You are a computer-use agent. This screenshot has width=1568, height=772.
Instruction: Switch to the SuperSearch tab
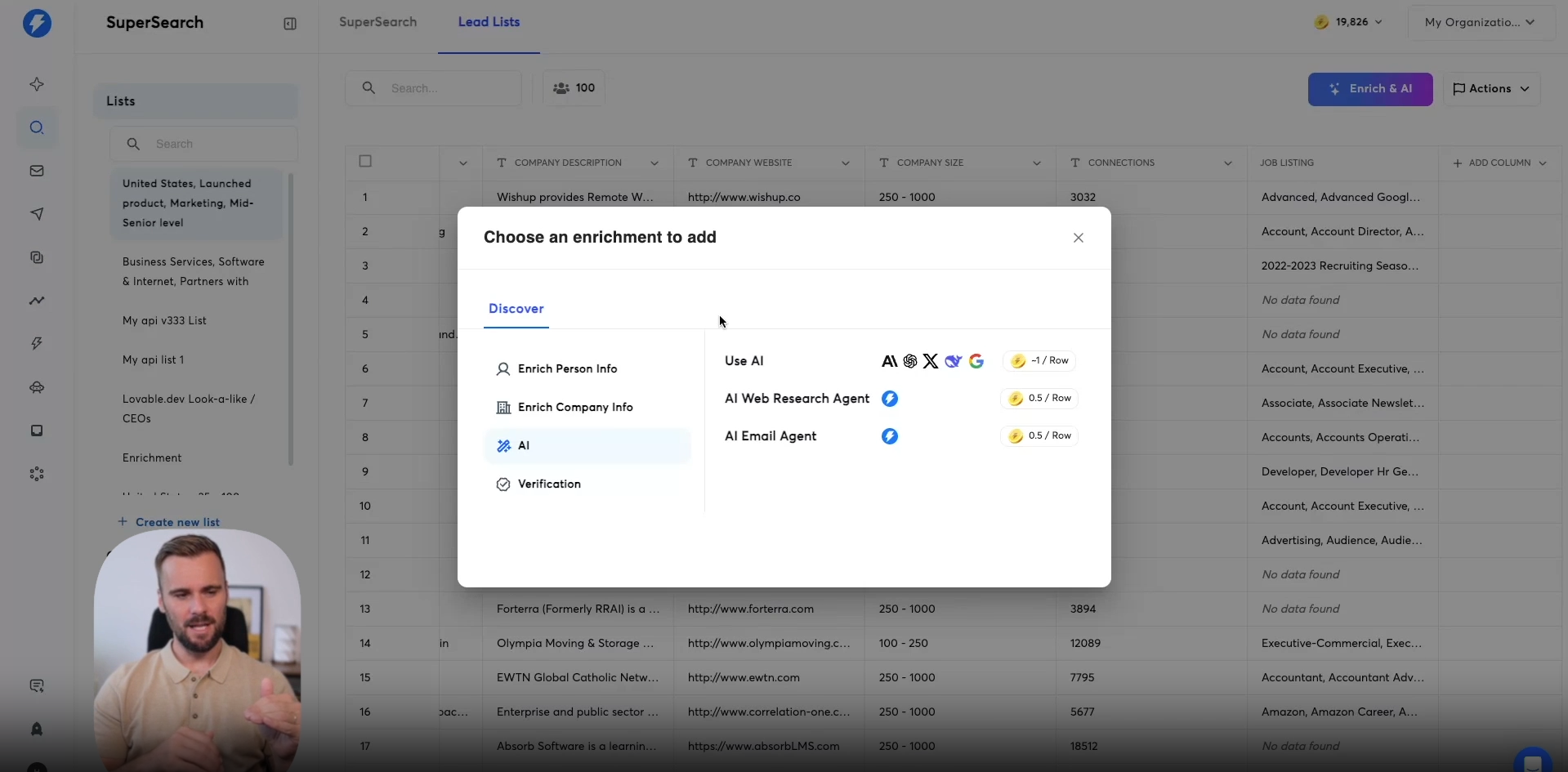(377, 22)
